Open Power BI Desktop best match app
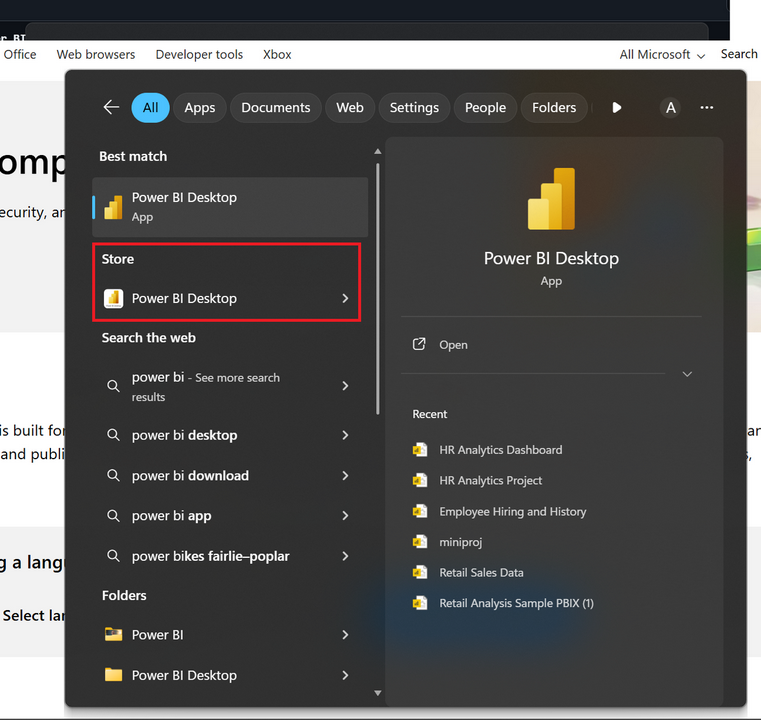This screenshot has height=720, width=761. click(230, 207)
